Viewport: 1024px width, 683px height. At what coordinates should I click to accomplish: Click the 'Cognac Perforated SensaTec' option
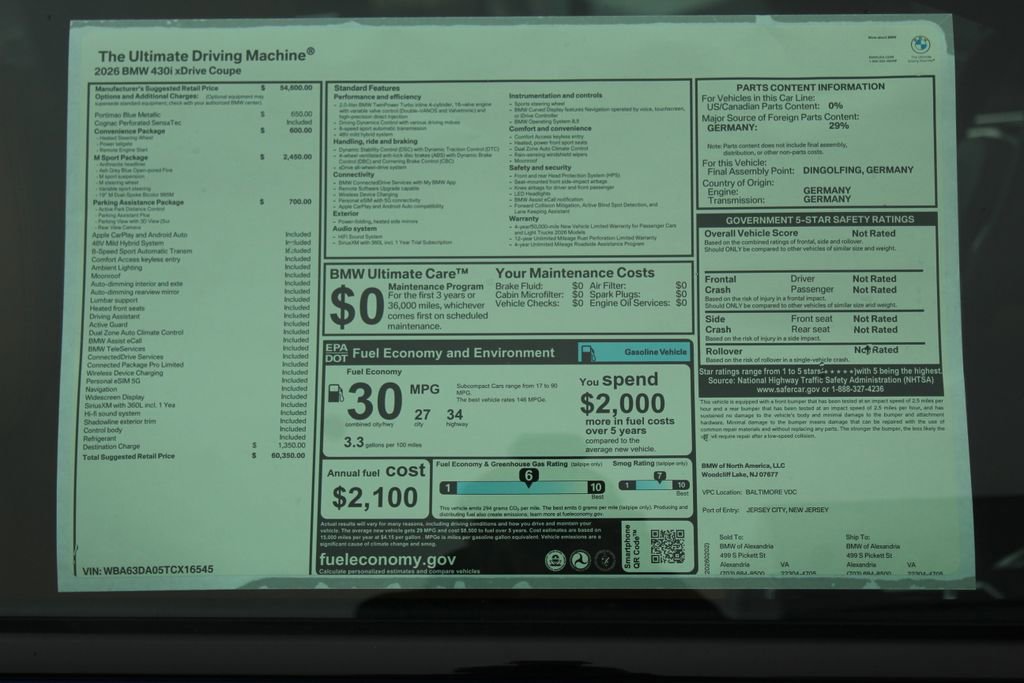click(x=203, y=123)
